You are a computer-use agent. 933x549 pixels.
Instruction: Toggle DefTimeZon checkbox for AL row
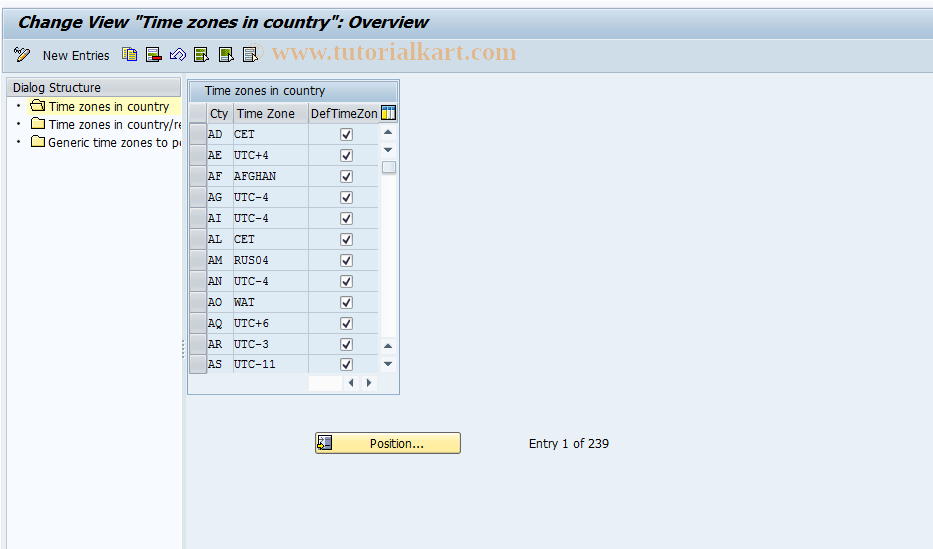[346, 239]
